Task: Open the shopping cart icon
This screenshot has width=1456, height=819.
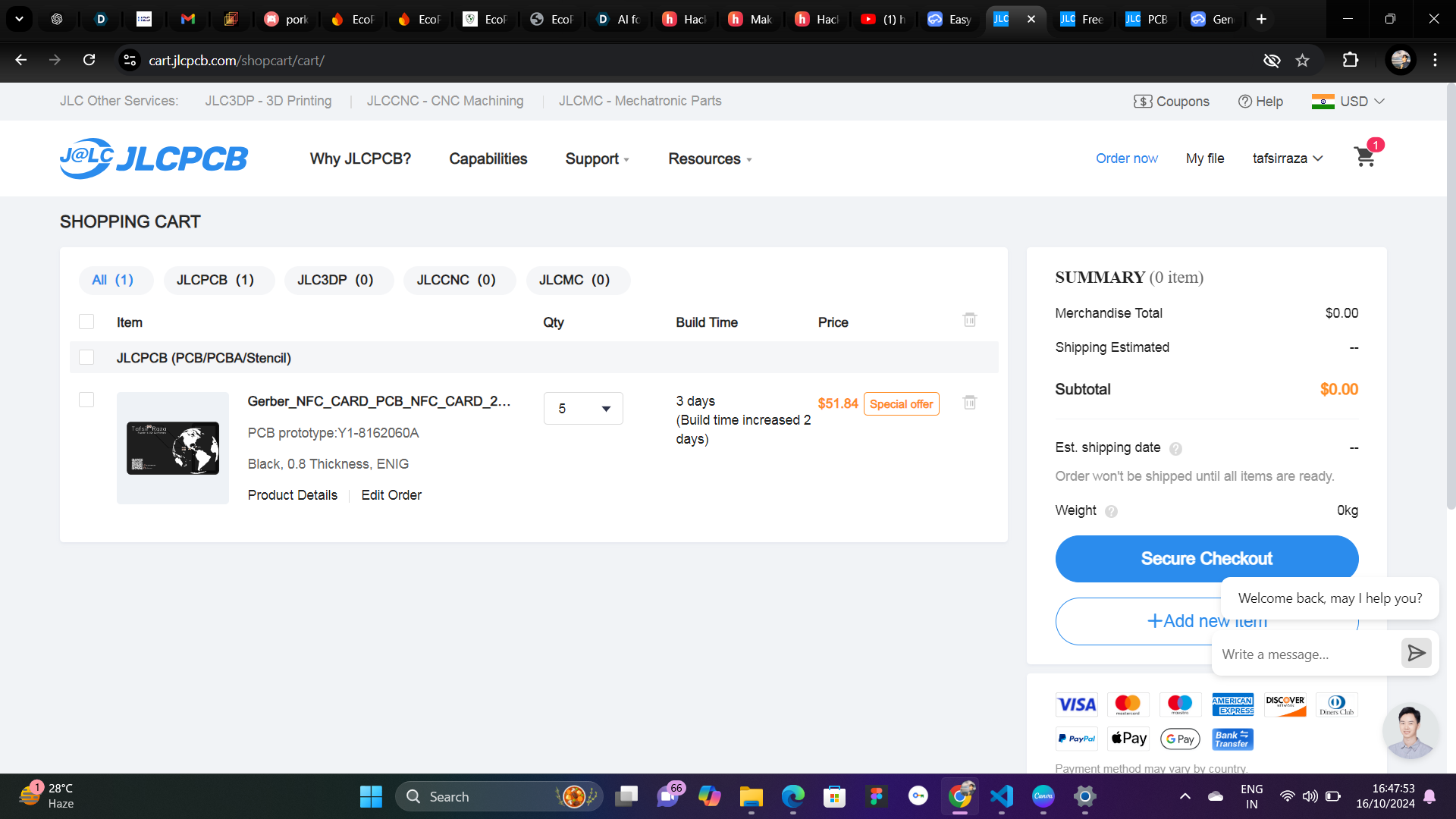Action: pos(1364,157)
